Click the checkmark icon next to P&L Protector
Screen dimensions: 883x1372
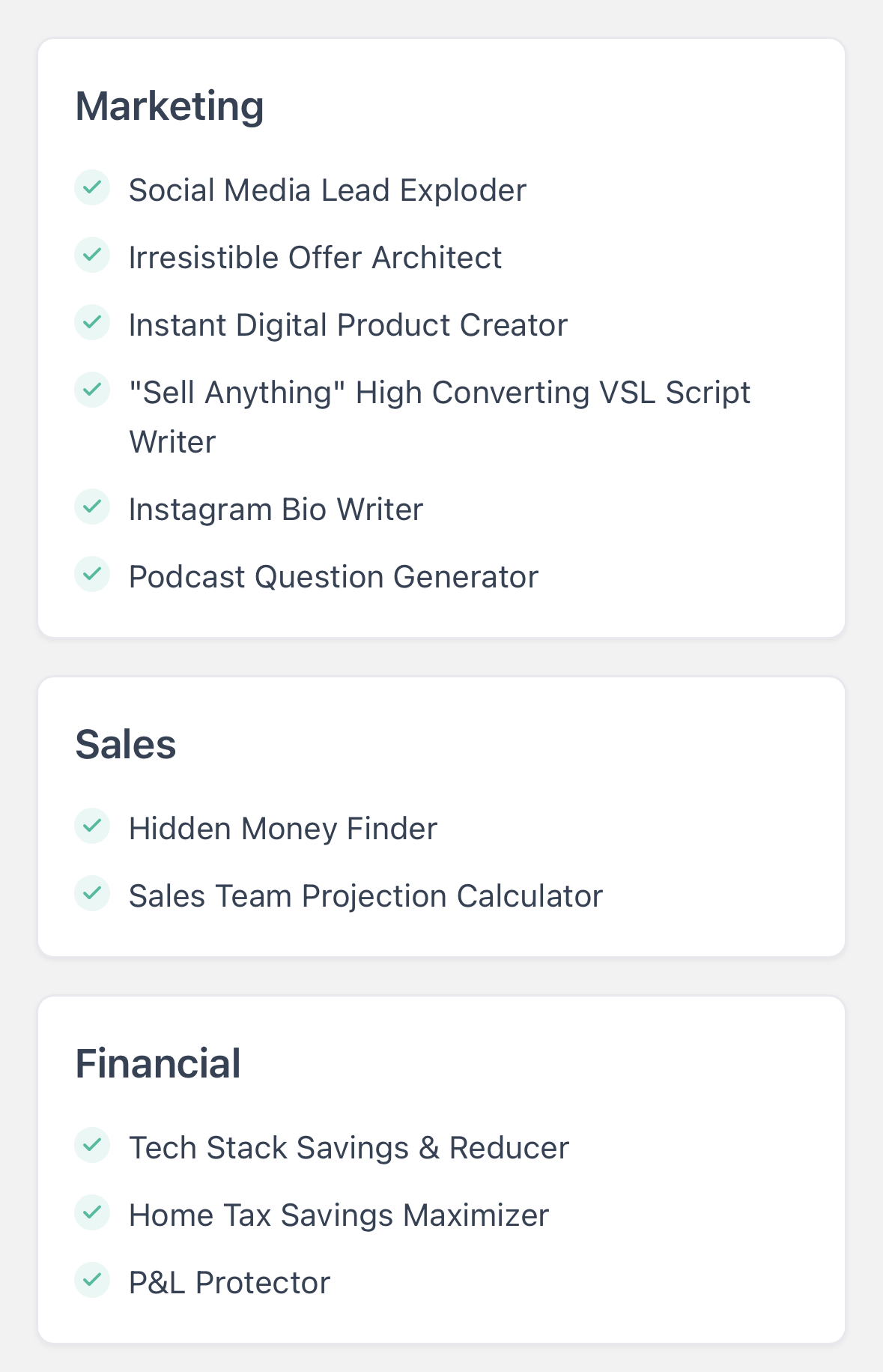(92, 1280)
